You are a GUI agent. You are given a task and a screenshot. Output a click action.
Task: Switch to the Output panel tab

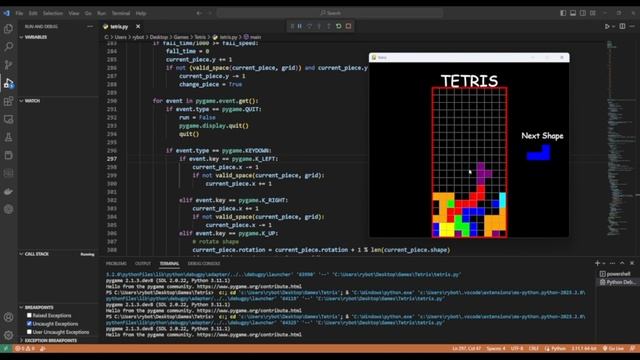(143, 264)
